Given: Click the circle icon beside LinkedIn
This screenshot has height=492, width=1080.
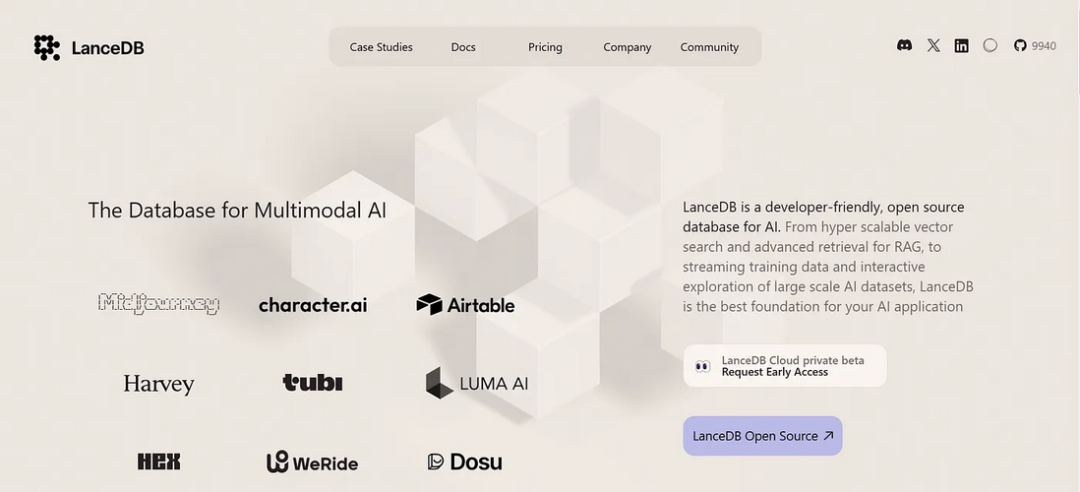Looking at the screenshot, I should 990,45.
